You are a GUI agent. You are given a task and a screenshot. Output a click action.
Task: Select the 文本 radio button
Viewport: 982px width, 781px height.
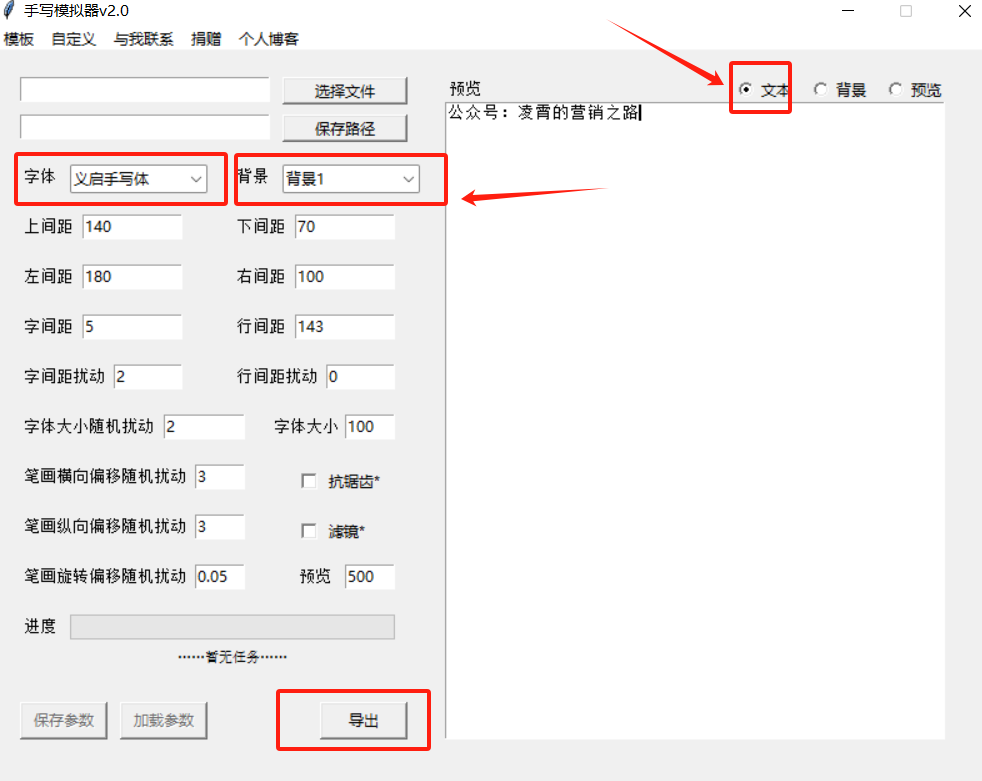pyautogui.click(x=746, y=90)
